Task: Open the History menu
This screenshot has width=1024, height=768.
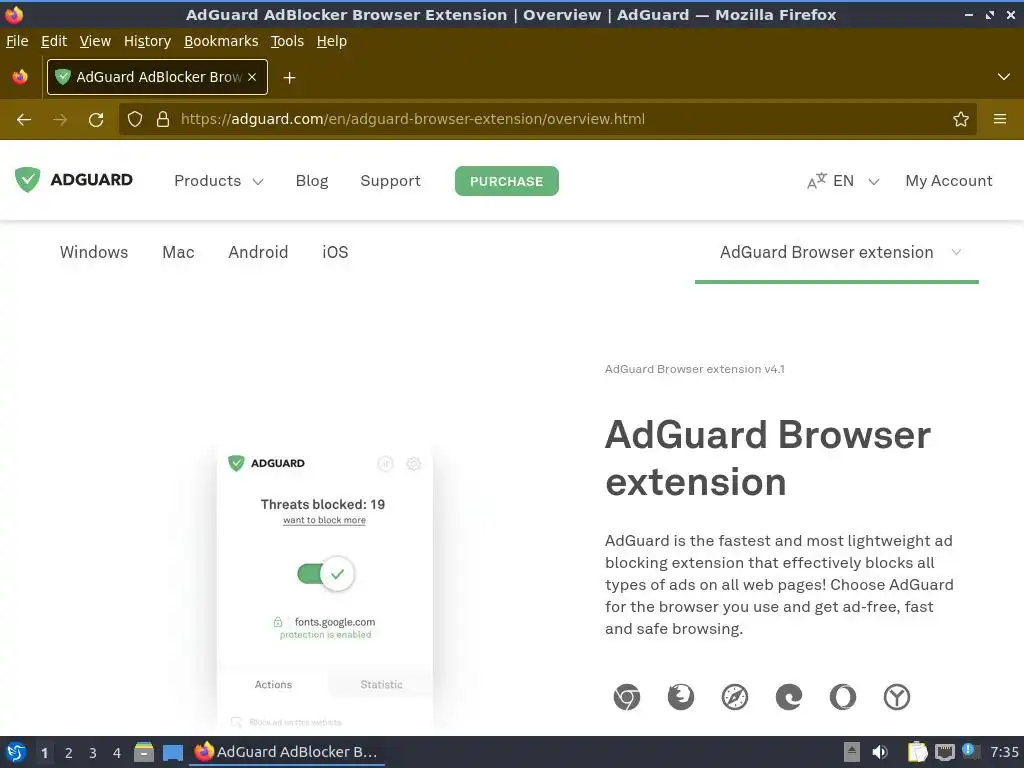Action: (148, 41)
